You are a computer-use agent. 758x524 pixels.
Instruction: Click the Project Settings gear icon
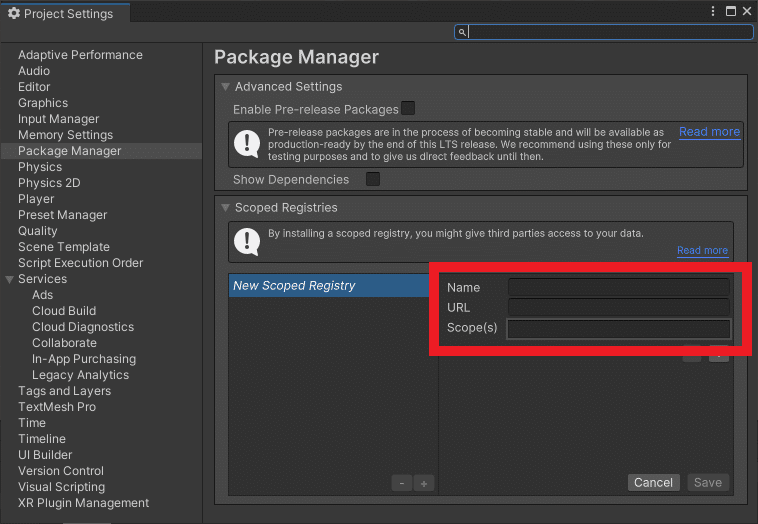click(14, 13)
